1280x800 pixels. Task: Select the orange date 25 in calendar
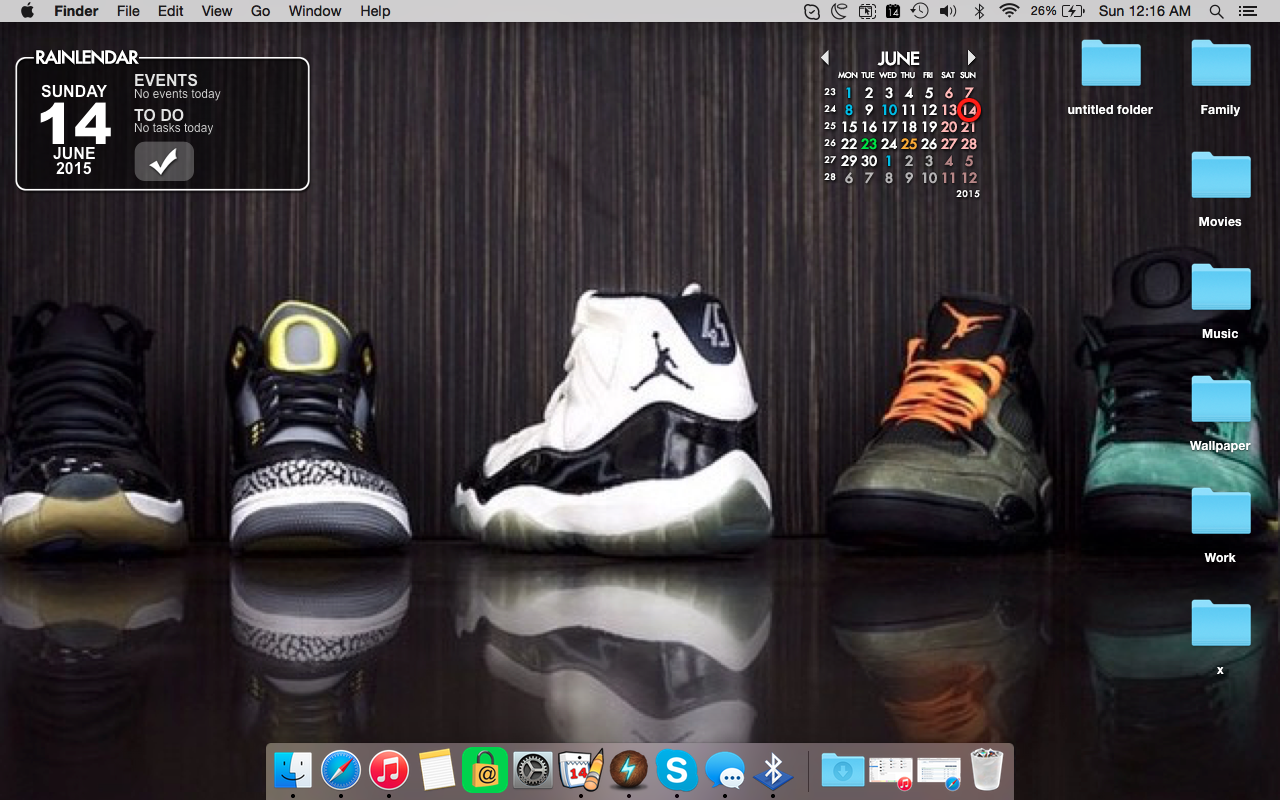coord(909,144)
